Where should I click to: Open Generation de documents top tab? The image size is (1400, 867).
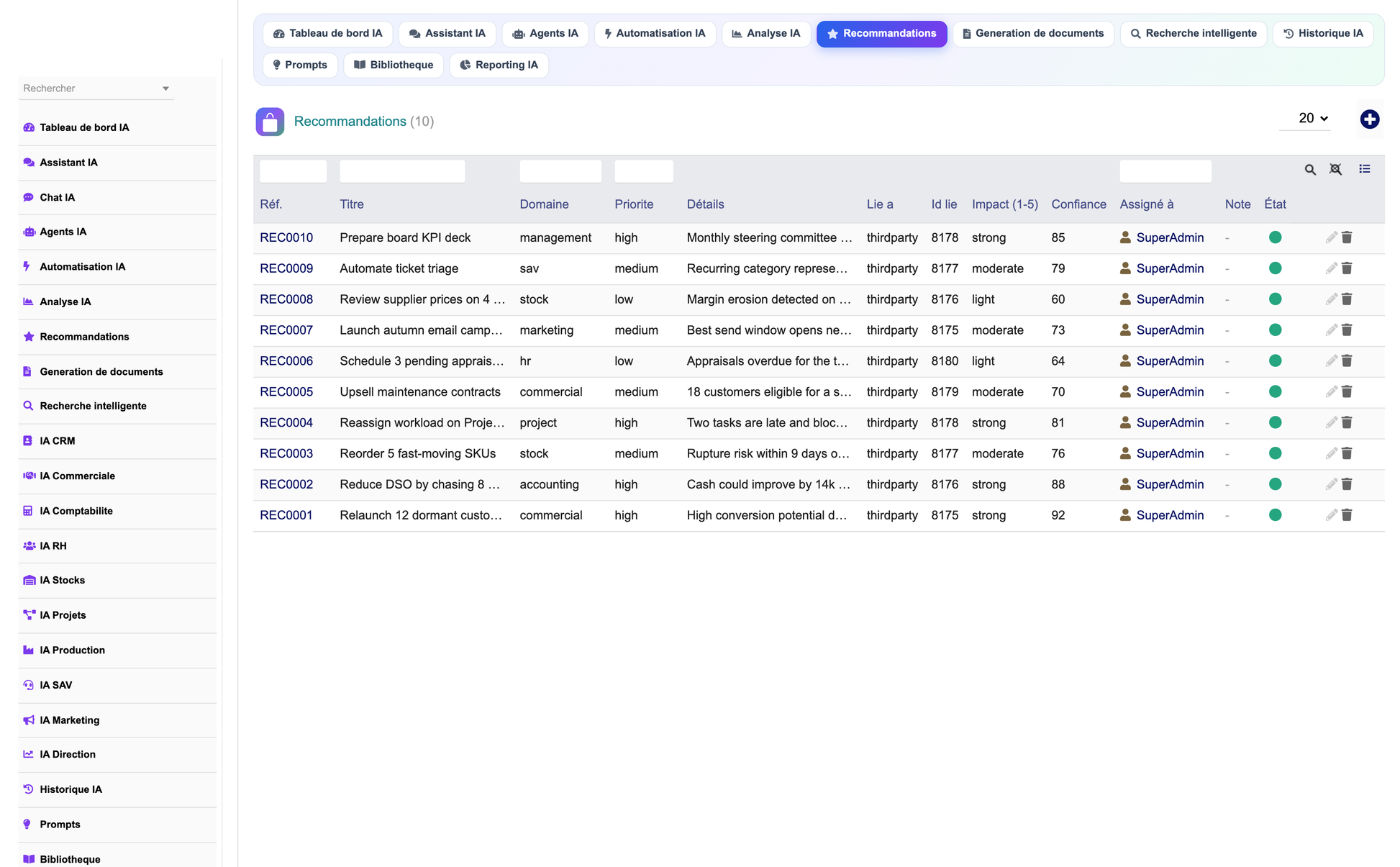point(1033,34)
